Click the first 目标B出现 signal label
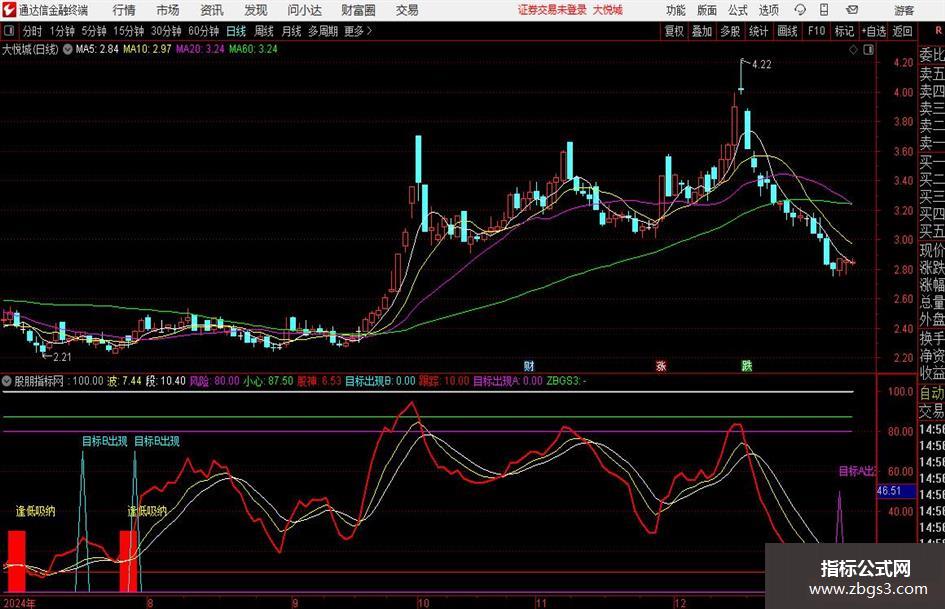 tap(104, 441)
